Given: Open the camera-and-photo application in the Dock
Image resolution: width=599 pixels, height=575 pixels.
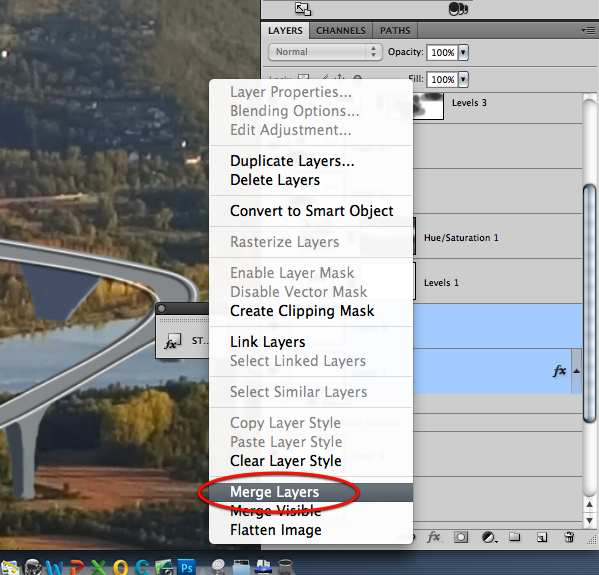Looking at the screenshot, I should [x=164, y=567].
